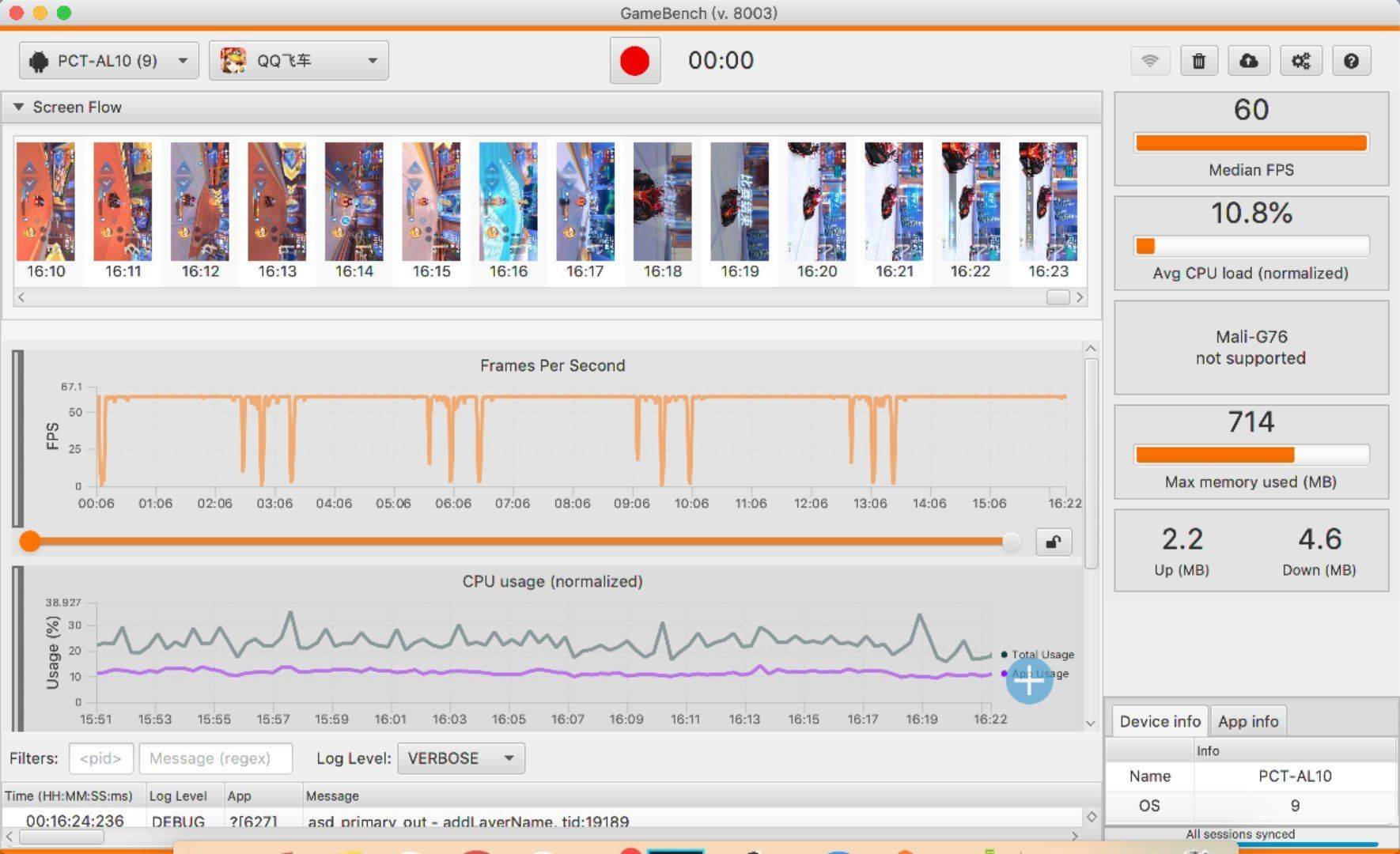The width and height of the screenshot is (1400, 854).
Task: Click the Message regex filter field
Action: pos(215,758)
